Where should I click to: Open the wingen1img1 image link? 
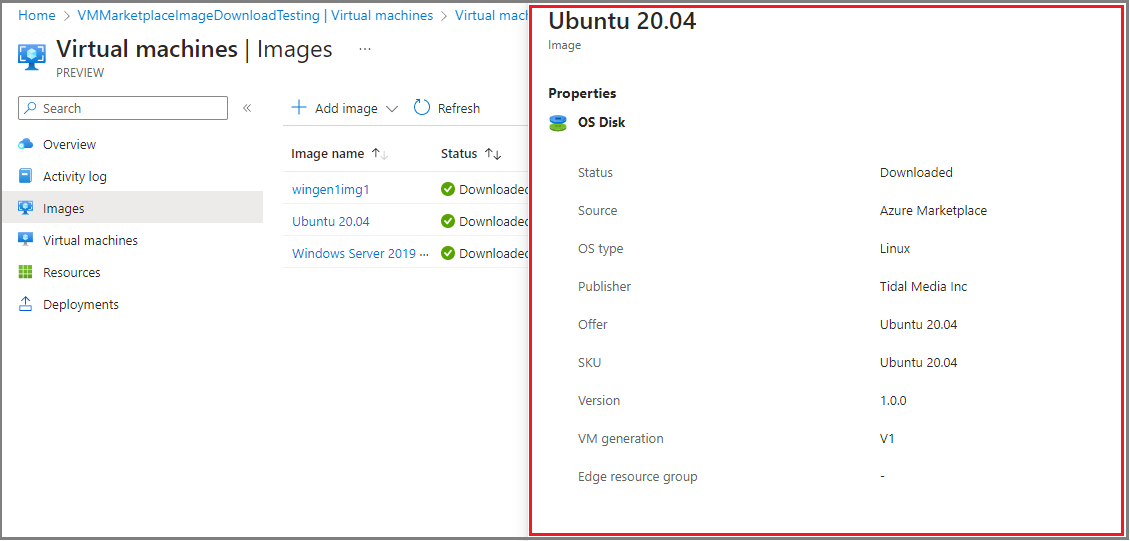pyautogui.click(x=330, y=189)
